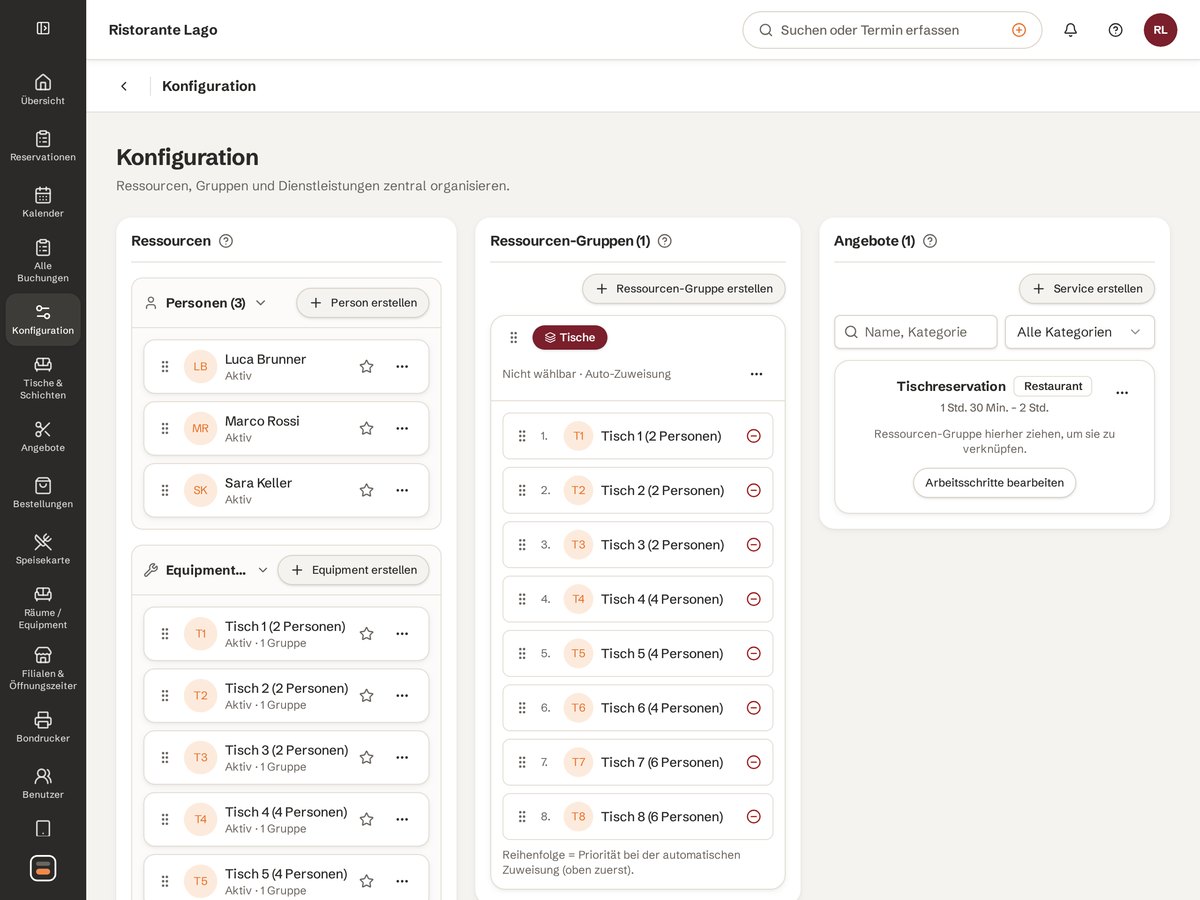Viewport: 1200px width, 900px height.
Task: Collapse the sidebar panel icon
Action: (x=43, y=28)
